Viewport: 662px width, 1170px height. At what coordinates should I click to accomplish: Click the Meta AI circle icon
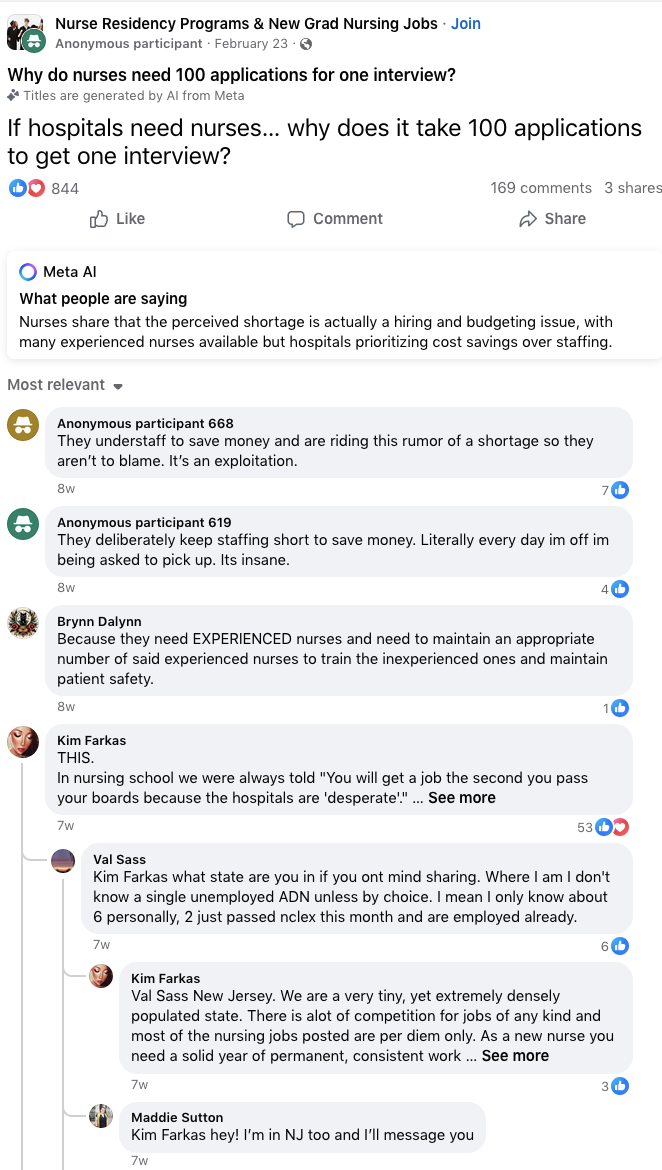pos(28,271)
